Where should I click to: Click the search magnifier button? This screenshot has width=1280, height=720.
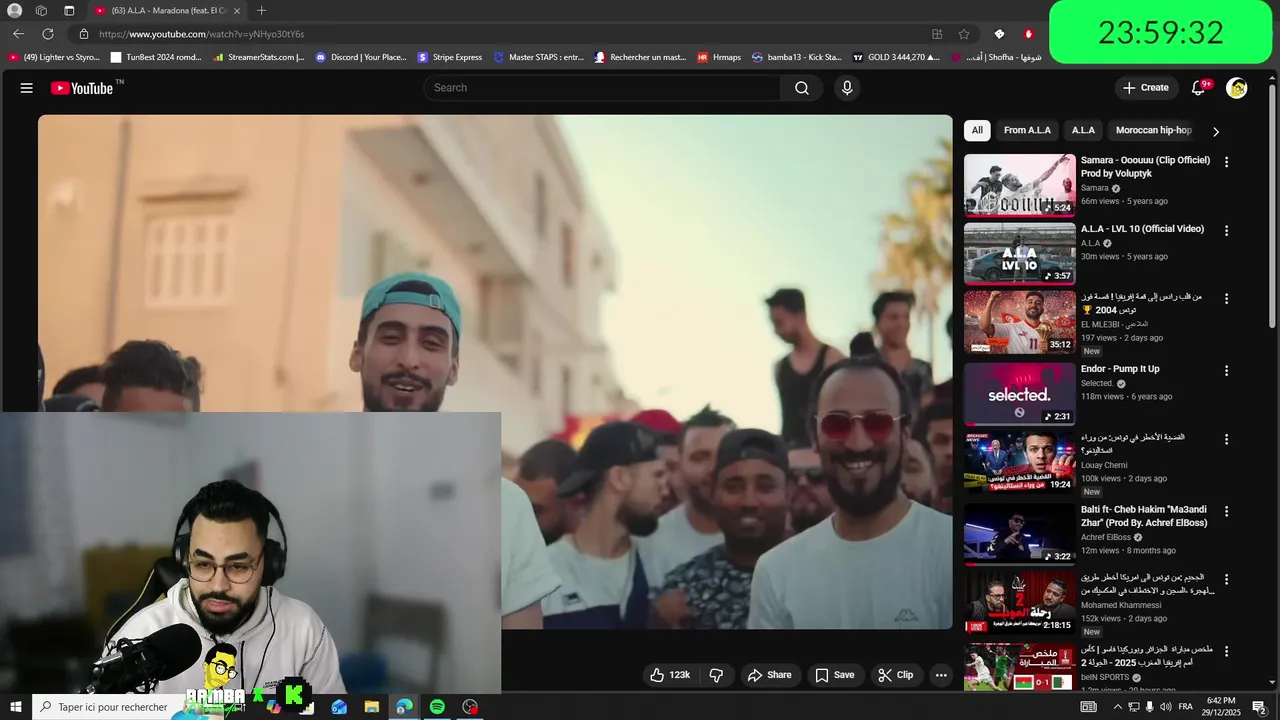[802, 88]
